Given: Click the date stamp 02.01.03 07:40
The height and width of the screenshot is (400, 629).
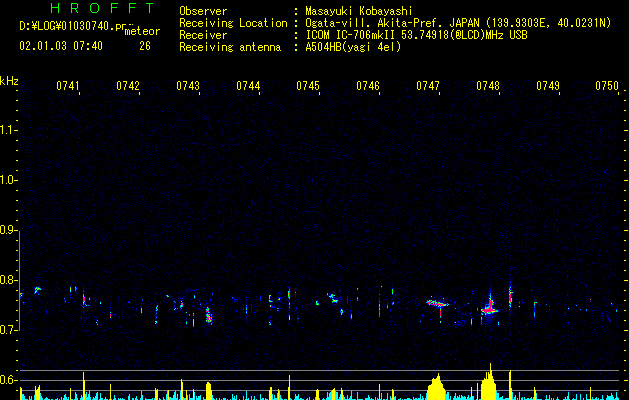Looking at the screenshot, I should click(x=61, y=46).
